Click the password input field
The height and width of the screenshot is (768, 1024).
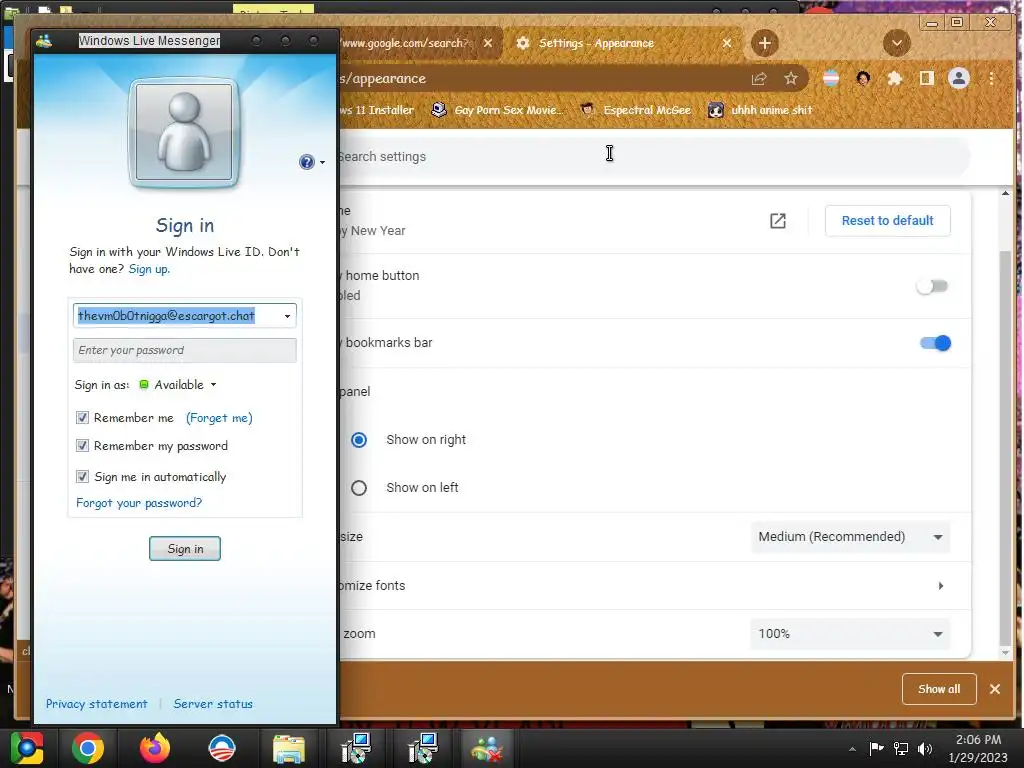tap(185, 350)
